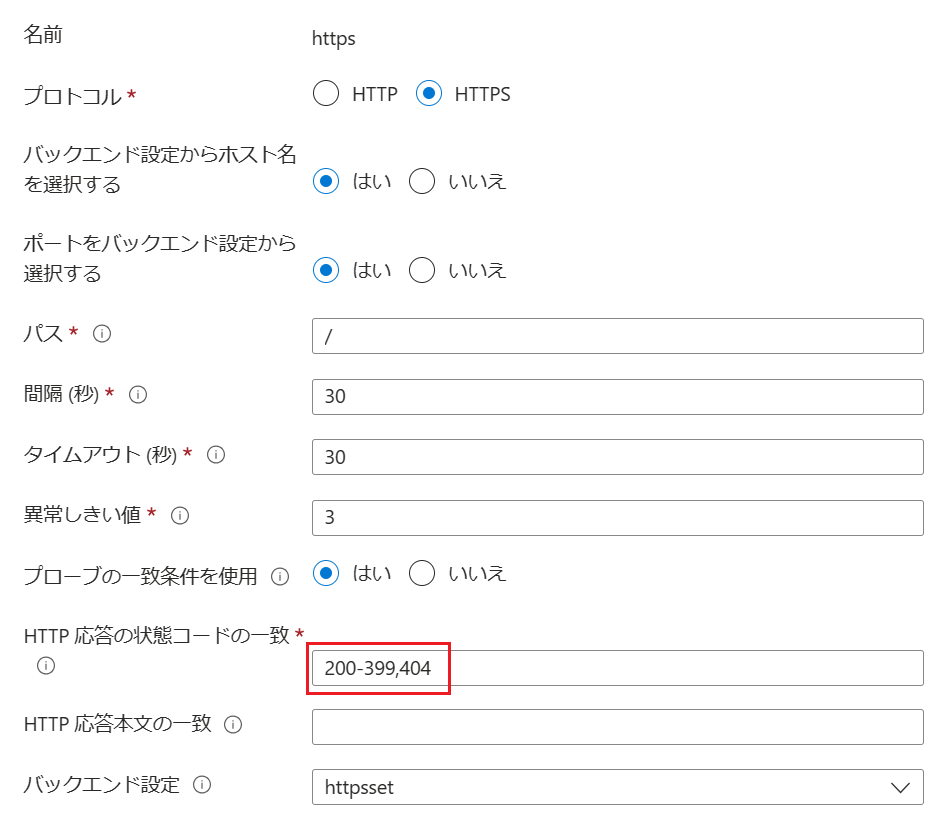Image resolution: width=935 pixels, height=837 pixels.
Task: Click the info icon next to パス
Action: [102, 334]
